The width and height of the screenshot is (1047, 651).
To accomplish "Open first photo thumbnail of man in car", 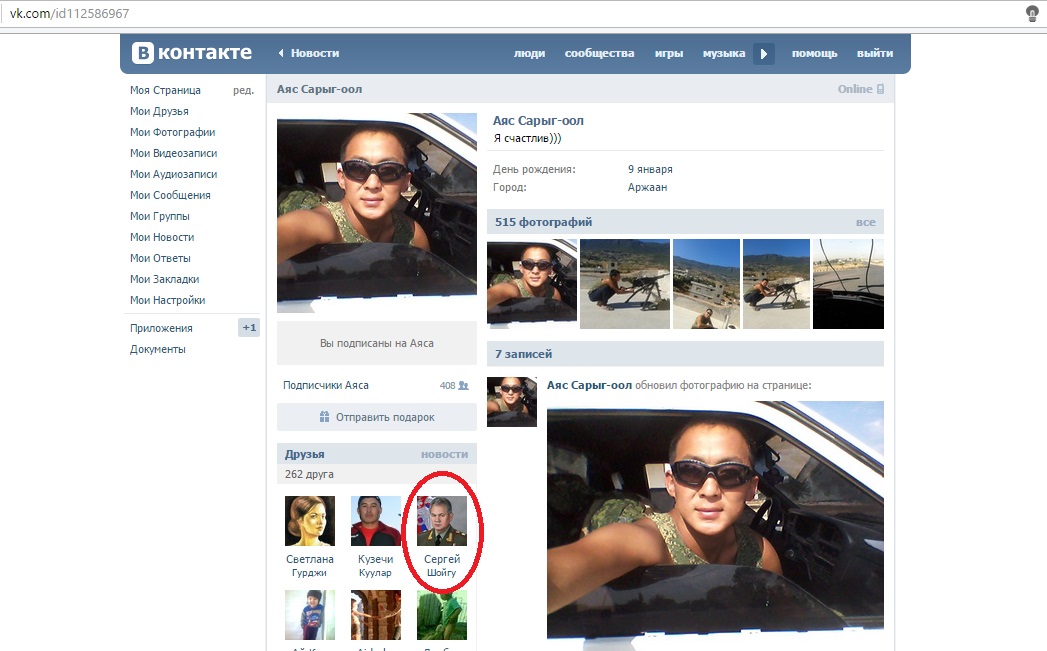I will (x=532, y=284).
